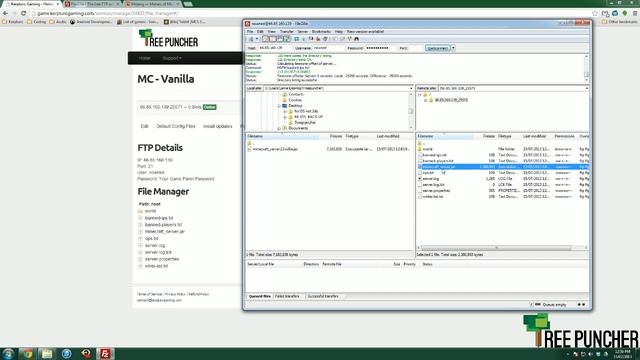Open the Transfer menu in FileZilla
Viewport: 640px width, 360px height.
coord(287,31)
